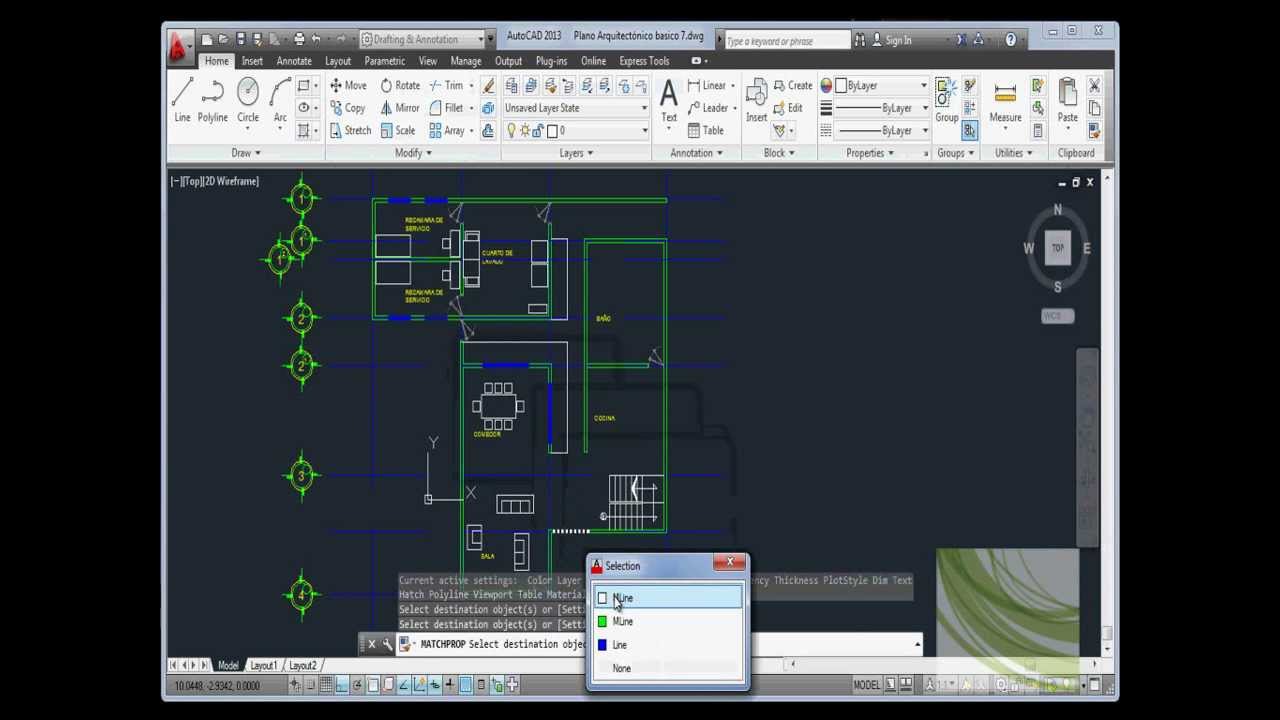Click the Scale tool

[396, 131]
